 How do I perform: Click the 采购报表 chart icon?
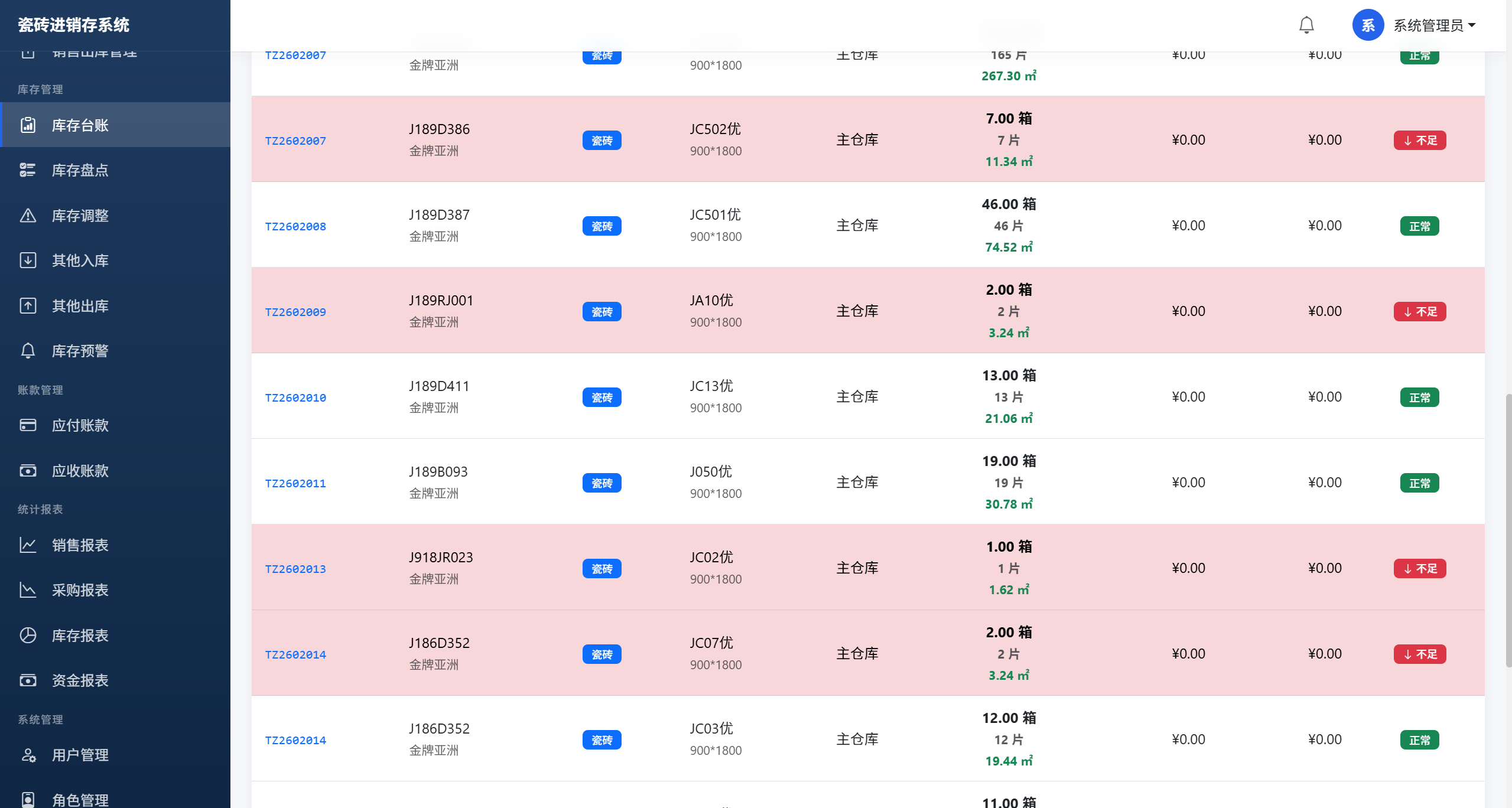click(x=28, y=590)
